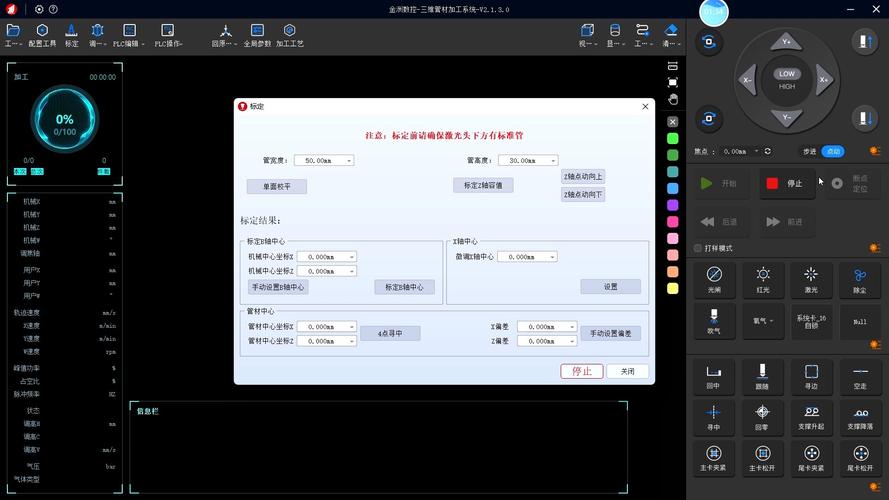Open the 氧气 gas type dropdown
The width and height of the screenshot is (889, 500).
pos(763,321)
